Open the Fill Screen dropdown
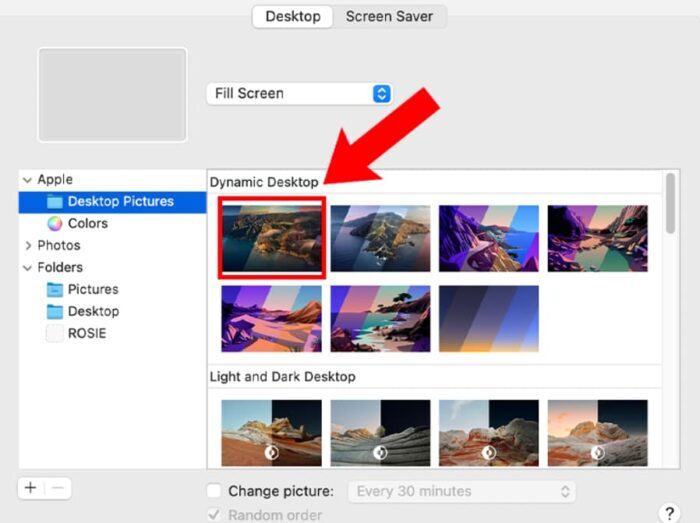Screen dimensions: 700x523 [299, 93]
